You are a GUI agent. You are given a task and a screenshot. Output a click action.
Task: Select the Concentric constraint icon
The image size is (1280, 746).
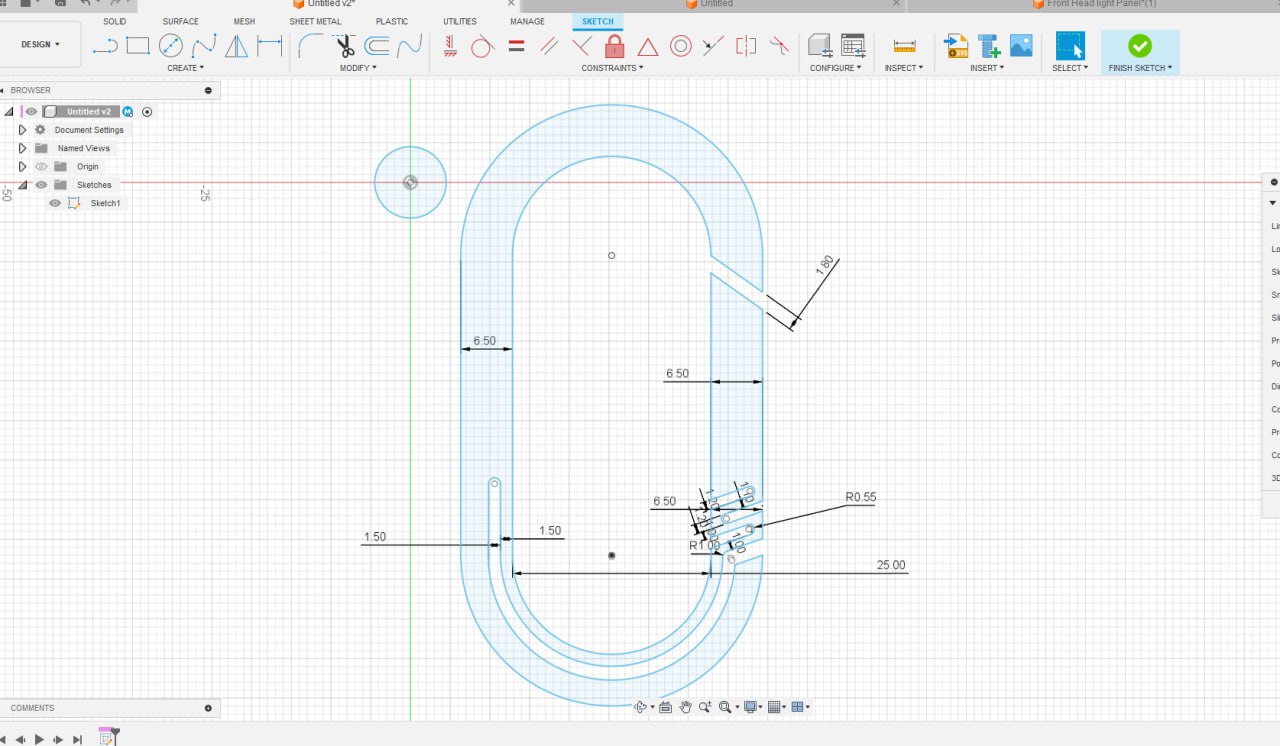pos(681,46)
